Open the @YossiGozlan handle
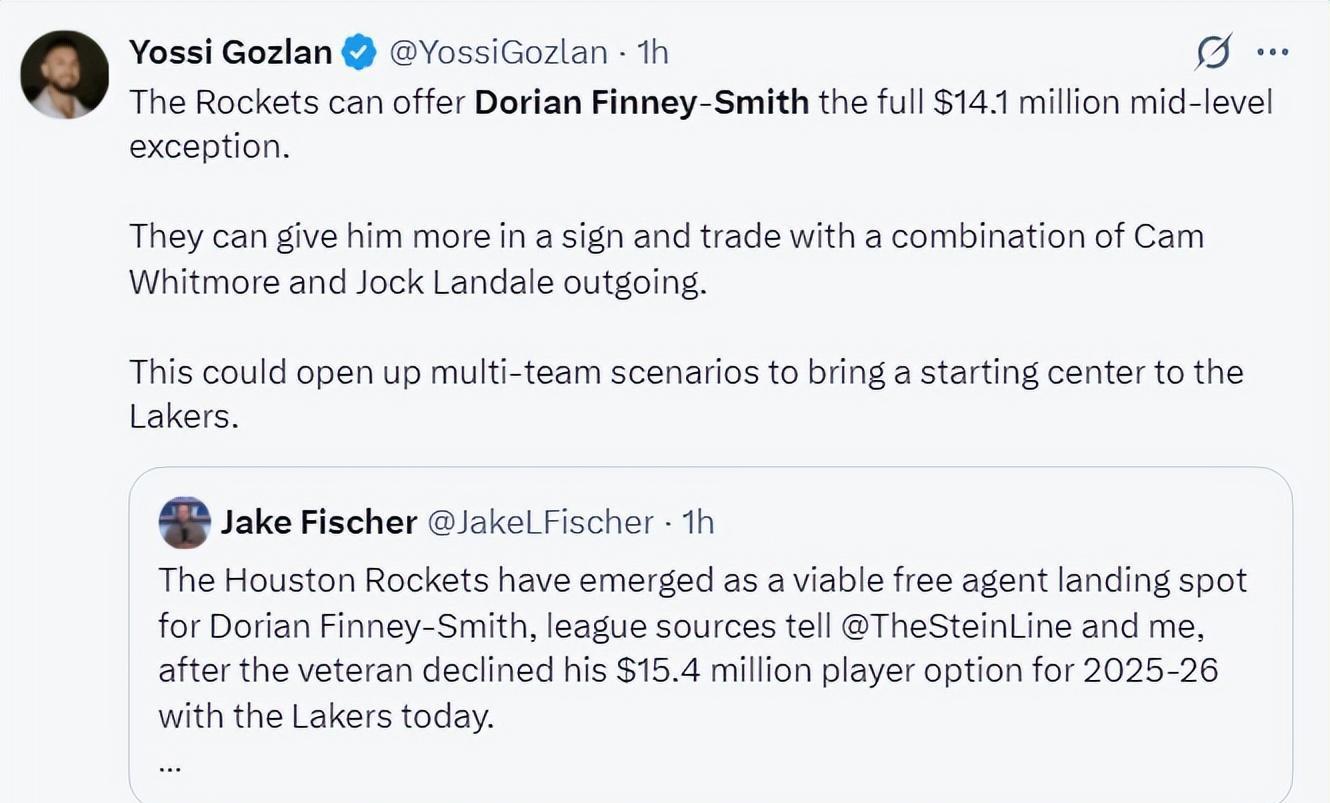The image size is (1330, 803). coord(497,52)
